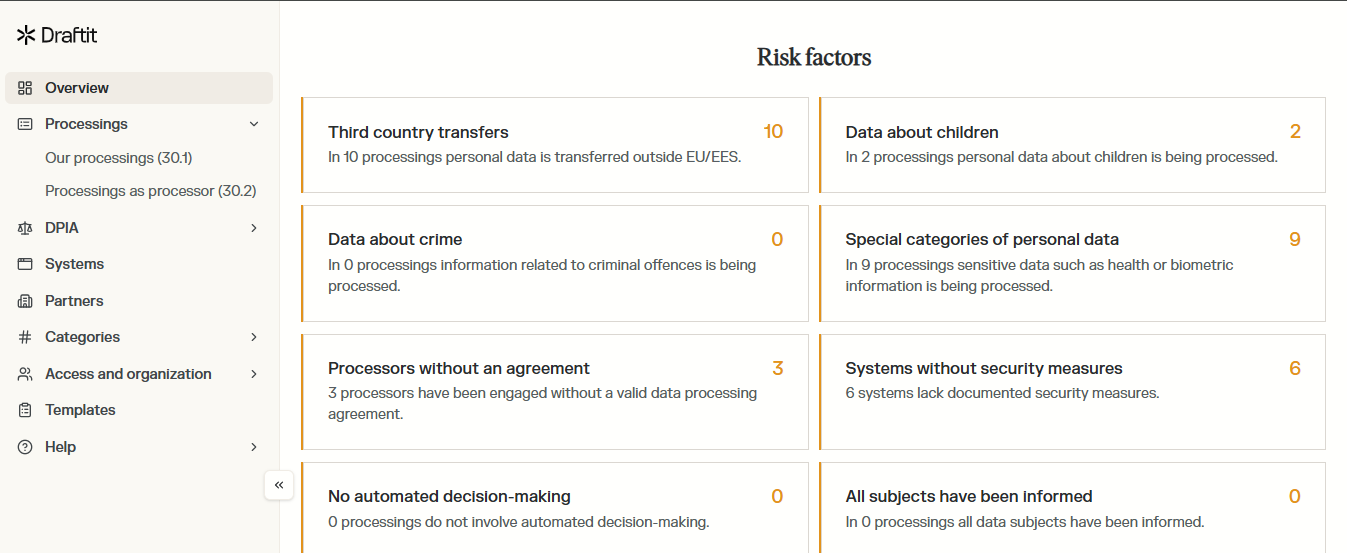Click the Help question mark icon
The image size is (1347, 553).
tap(25, 447)
